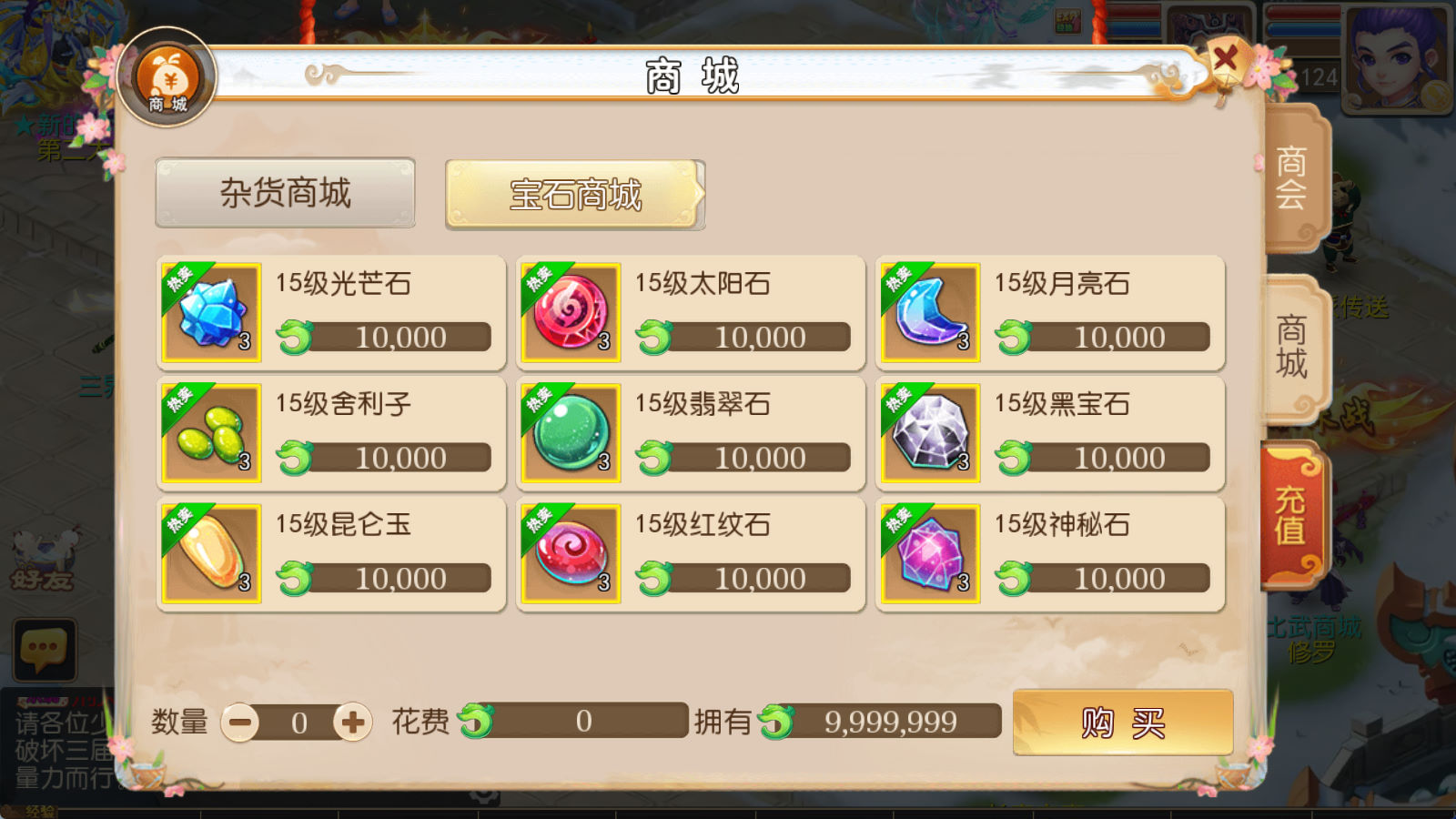Image resolution: width=1456 pixels, height=819 pixels.
Task: Select the 15级光芒石 blue crystal icon
Action: point(211,313)
